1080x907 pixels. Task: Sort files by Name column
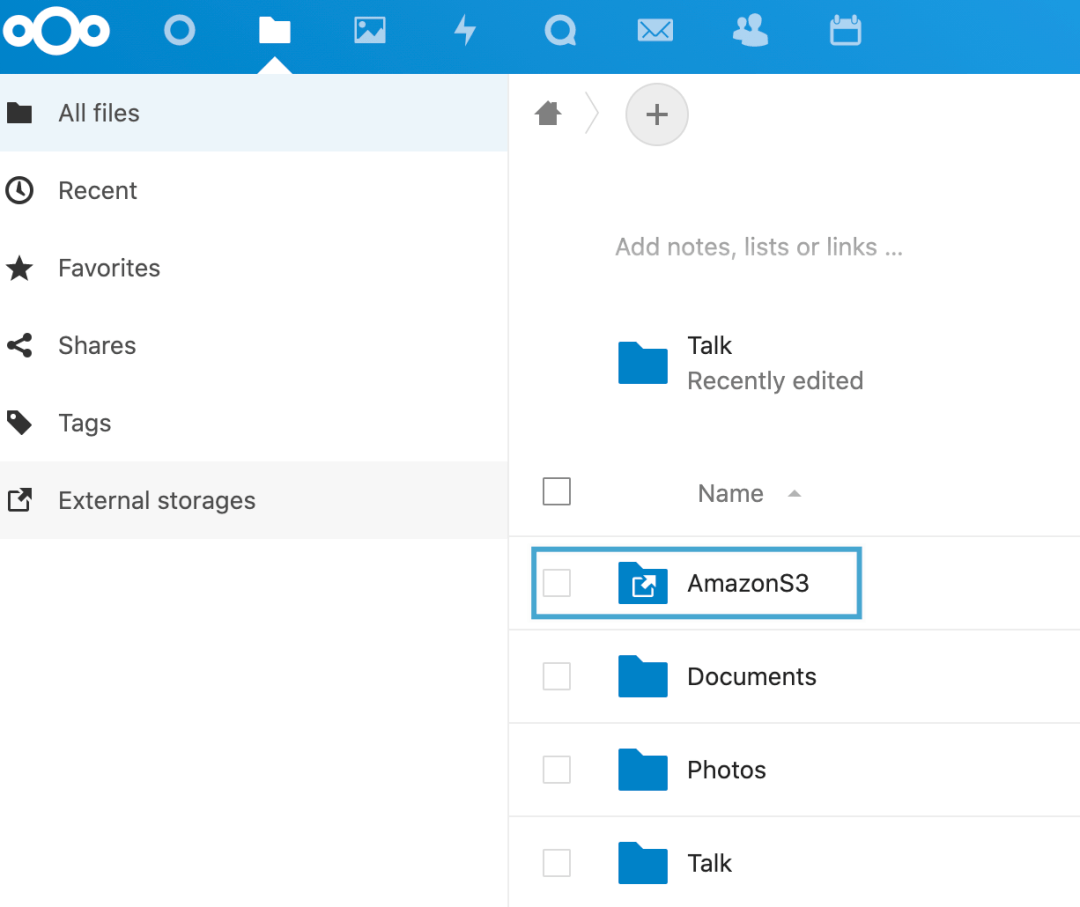pos(730,493)
